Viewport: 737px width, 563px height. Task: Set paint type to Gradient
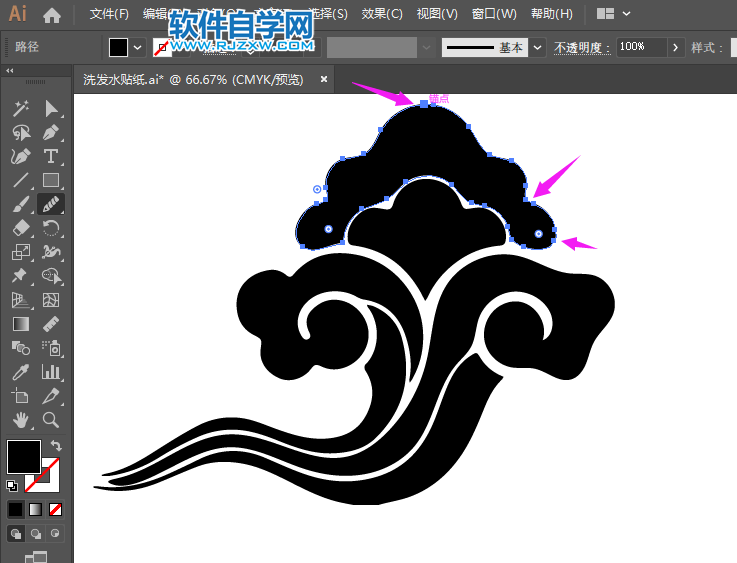click(x=36, y=509)
